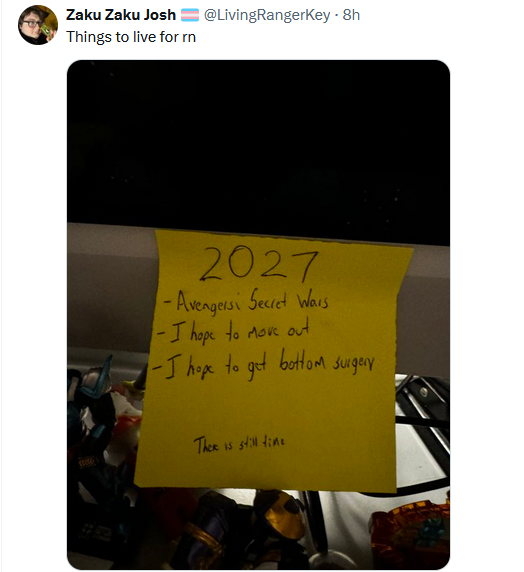The height and width of the screenshot is (572, 524).
Task: Click the grey wall right of the note
Action: [425, 310]
